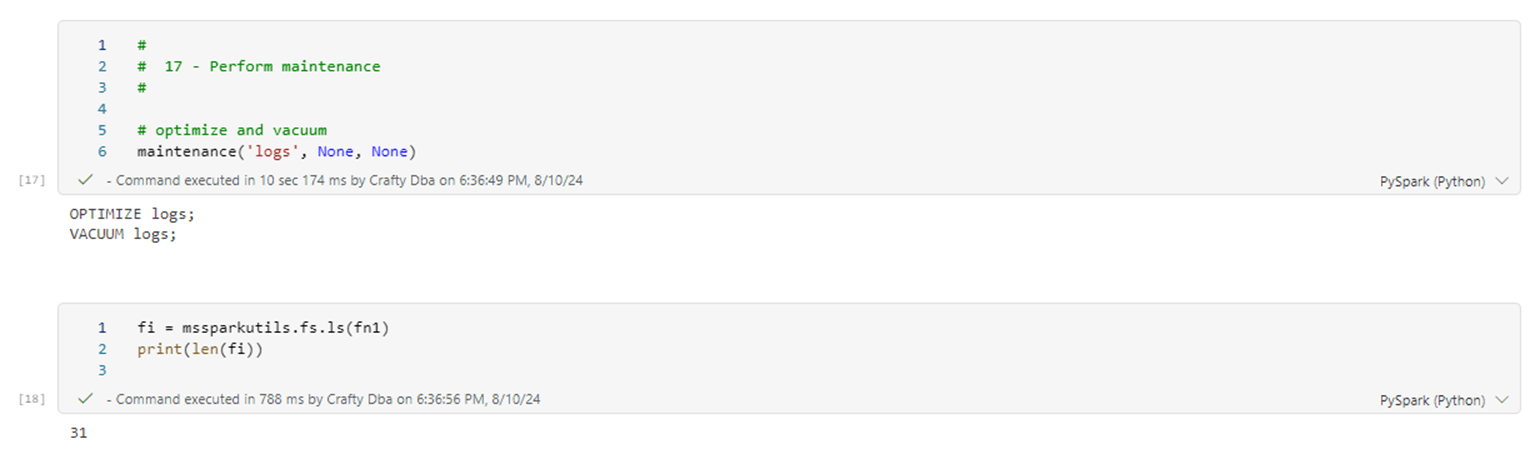
Task: Click the '# optimize and vacuum' comment line
Action: [232, 130]
